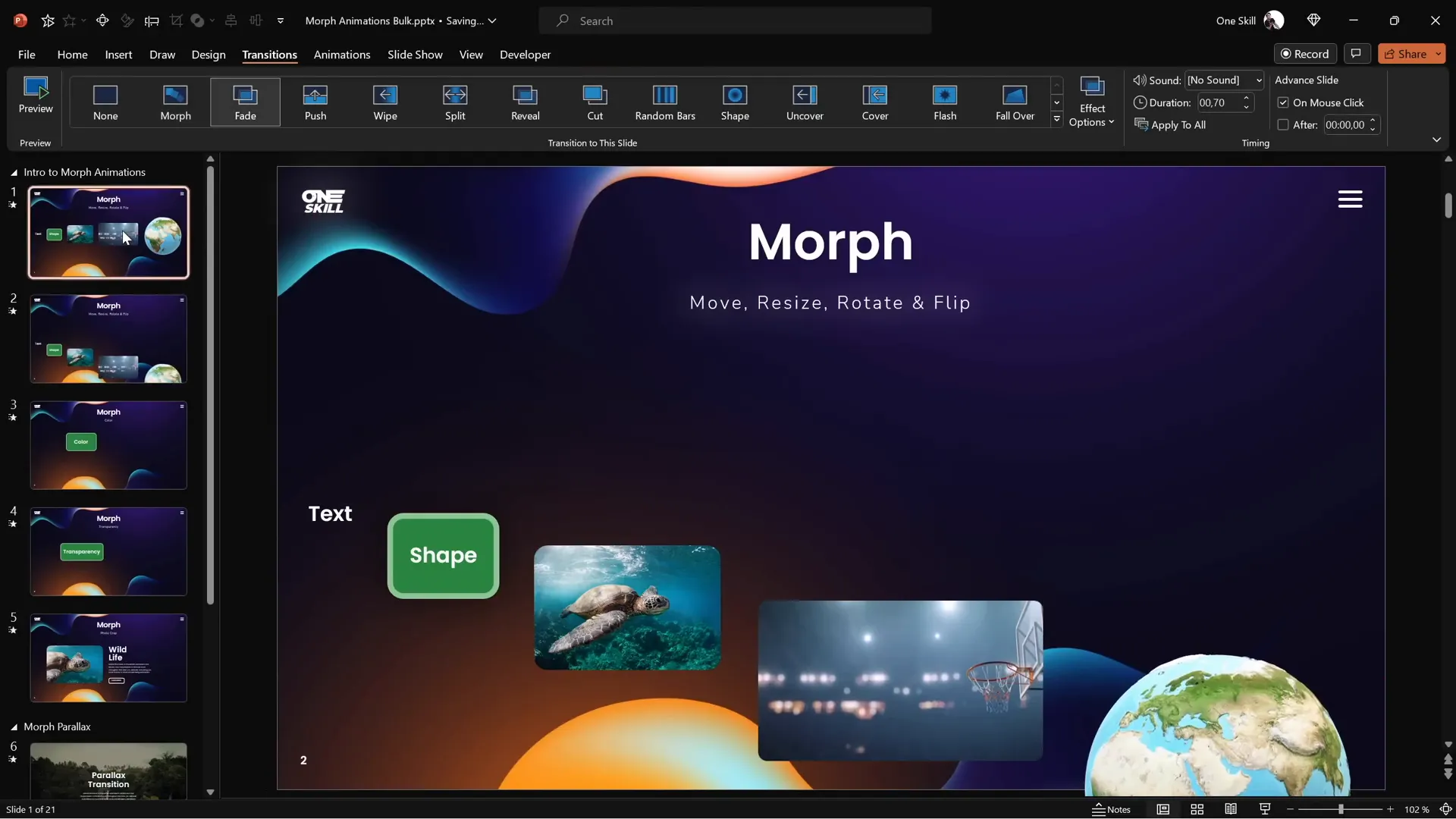Enable the After timing checkbox
The height and width of the screenshot is (819, 1456).
tap(1283, 125)
